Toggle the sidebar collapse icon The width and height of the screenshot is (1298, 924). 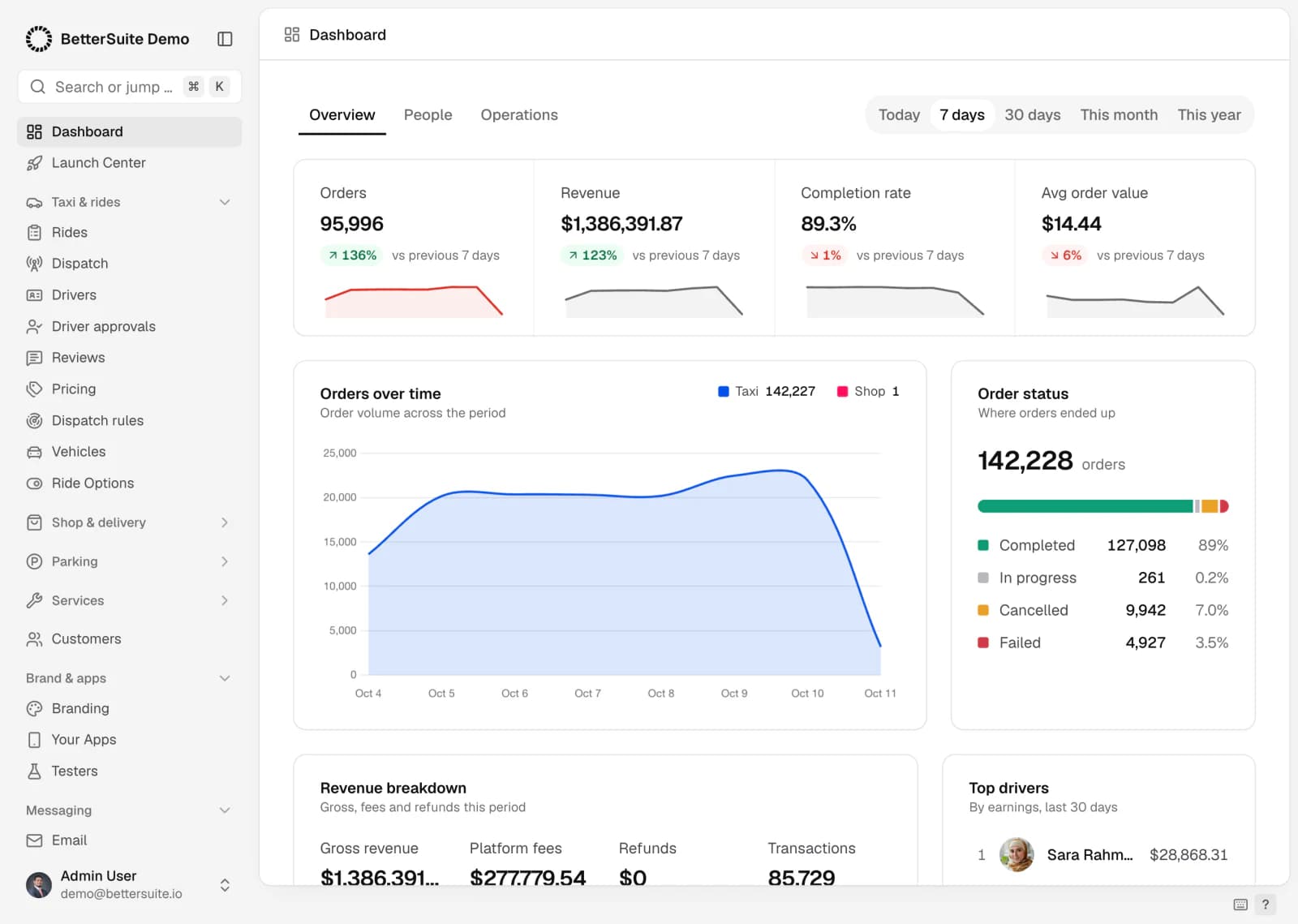click(225, 39)
